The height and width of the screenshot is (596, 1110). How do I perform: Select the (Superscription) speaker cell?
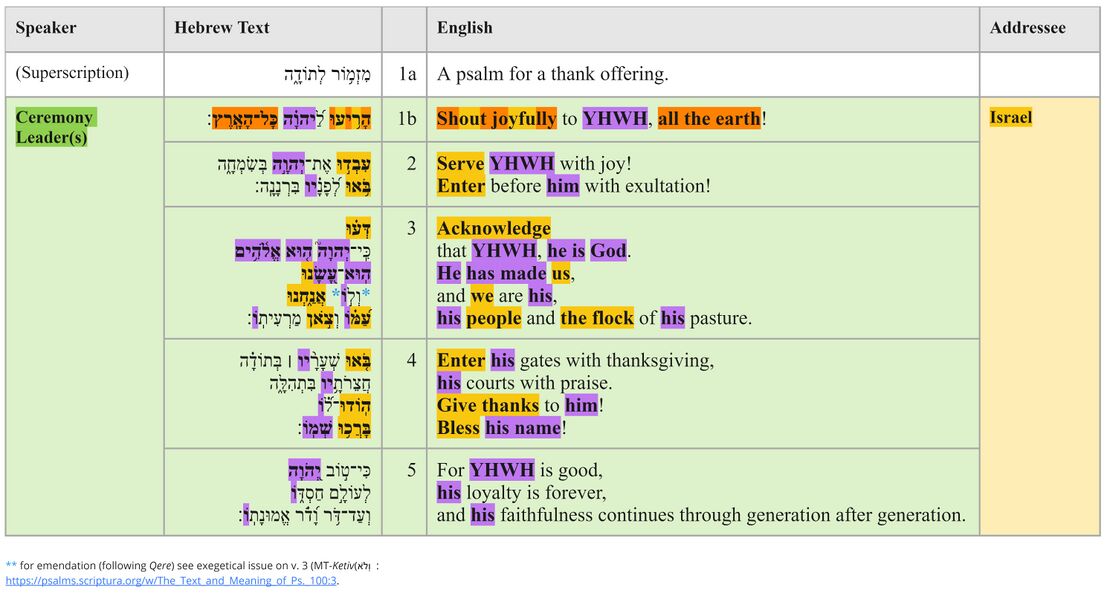click(72, 73)
